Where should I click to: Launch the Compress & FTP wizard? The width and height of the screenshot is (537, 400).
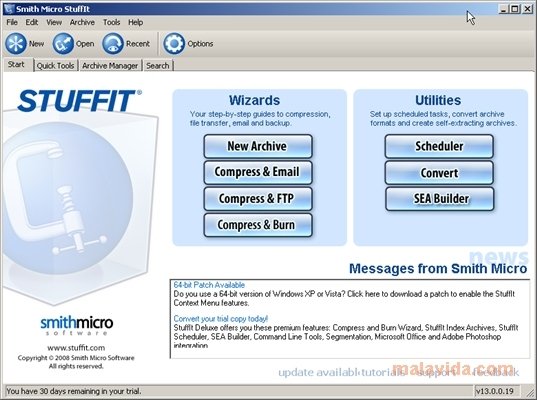[x=258, y=199]
